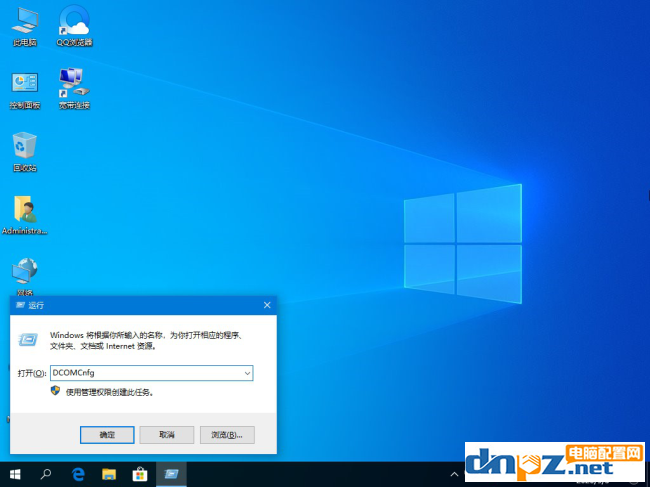
Task: Open the This PC desktop icon
Action: (x=25, y=26)
